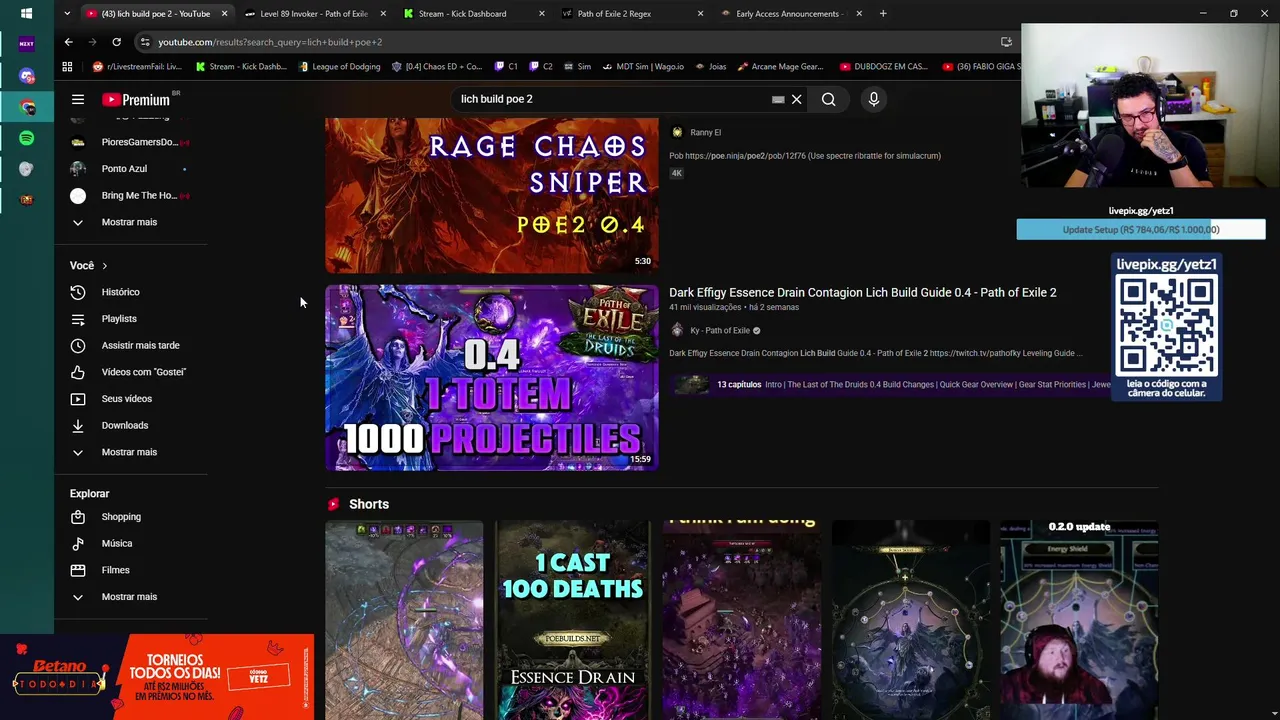Click the magnifier search button
Image resolution: width=1280 pixels, height=720 pixels.
828,99
